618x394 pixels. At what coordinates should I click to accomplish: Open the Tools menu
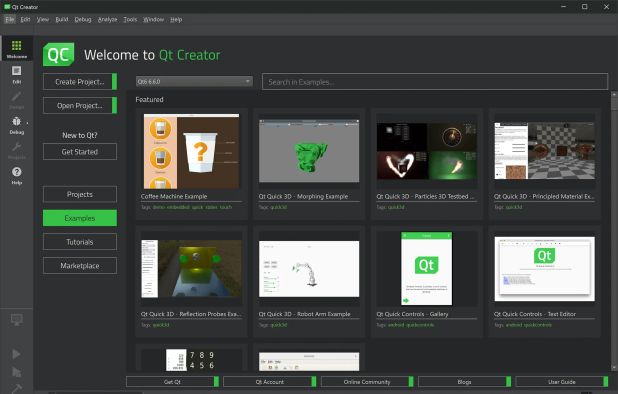pos(130,19)
